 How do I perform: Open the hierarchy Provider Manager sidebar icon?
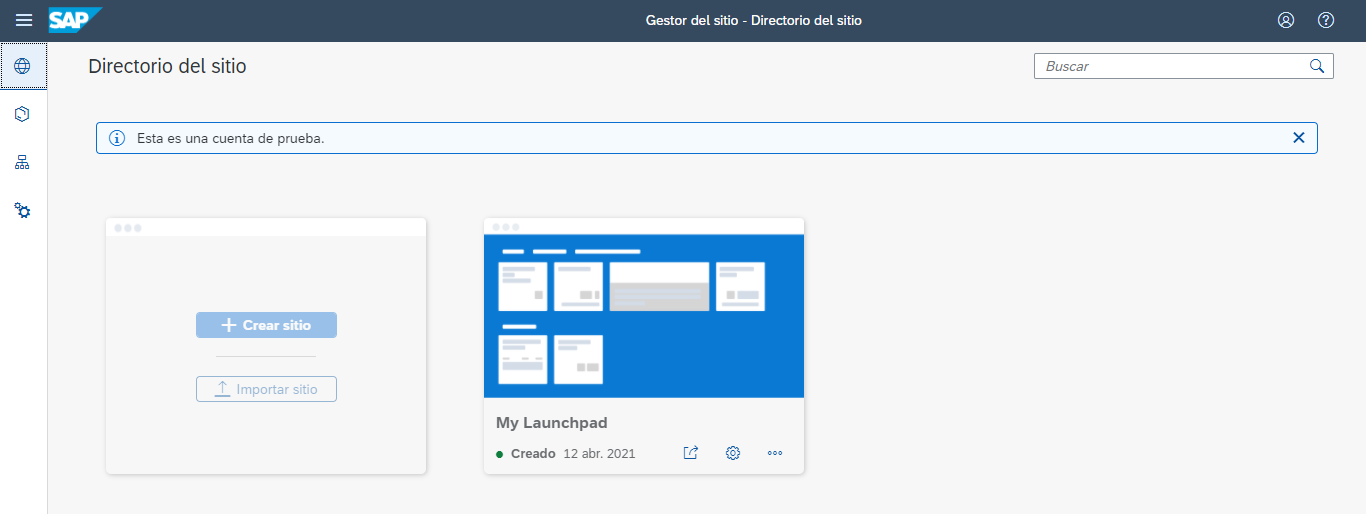click(x=23, y=162)
